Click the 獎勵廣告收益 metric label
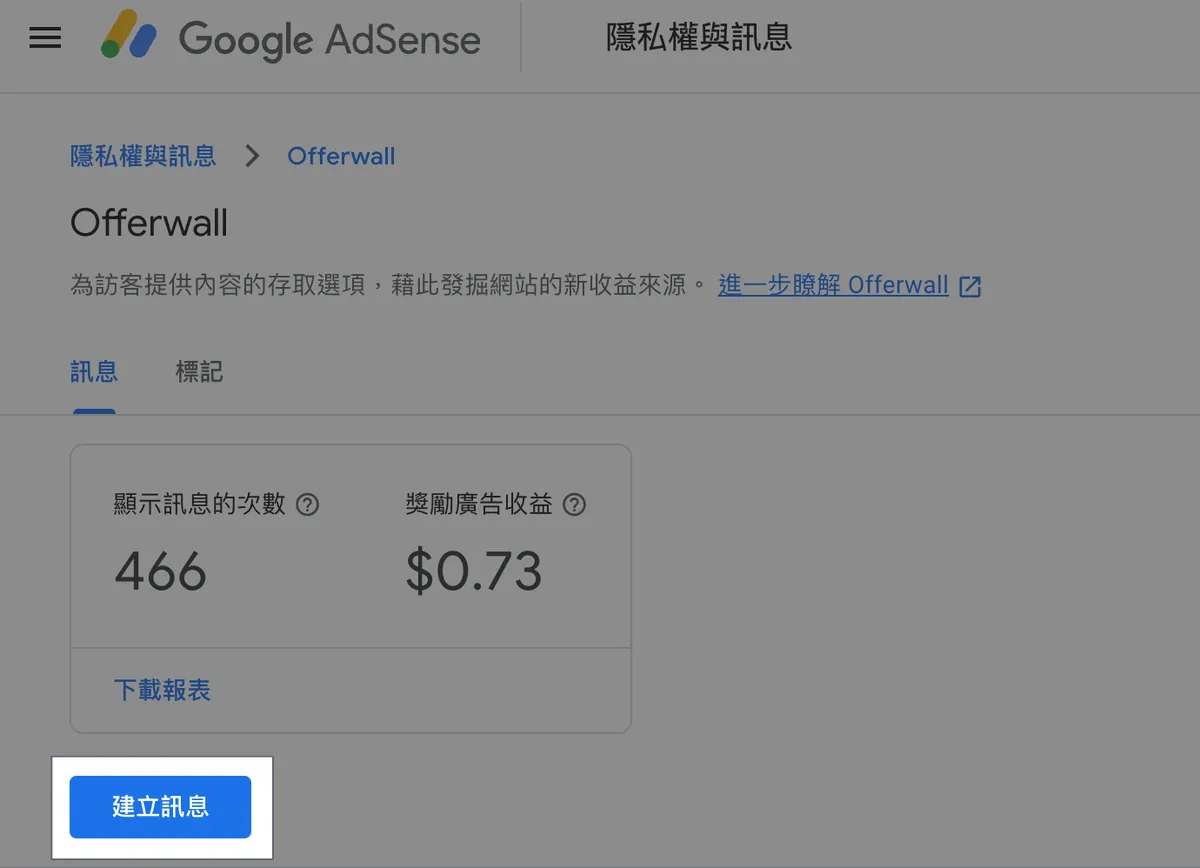The width and height of the screenshot is (1200, 868). point(479,505)
